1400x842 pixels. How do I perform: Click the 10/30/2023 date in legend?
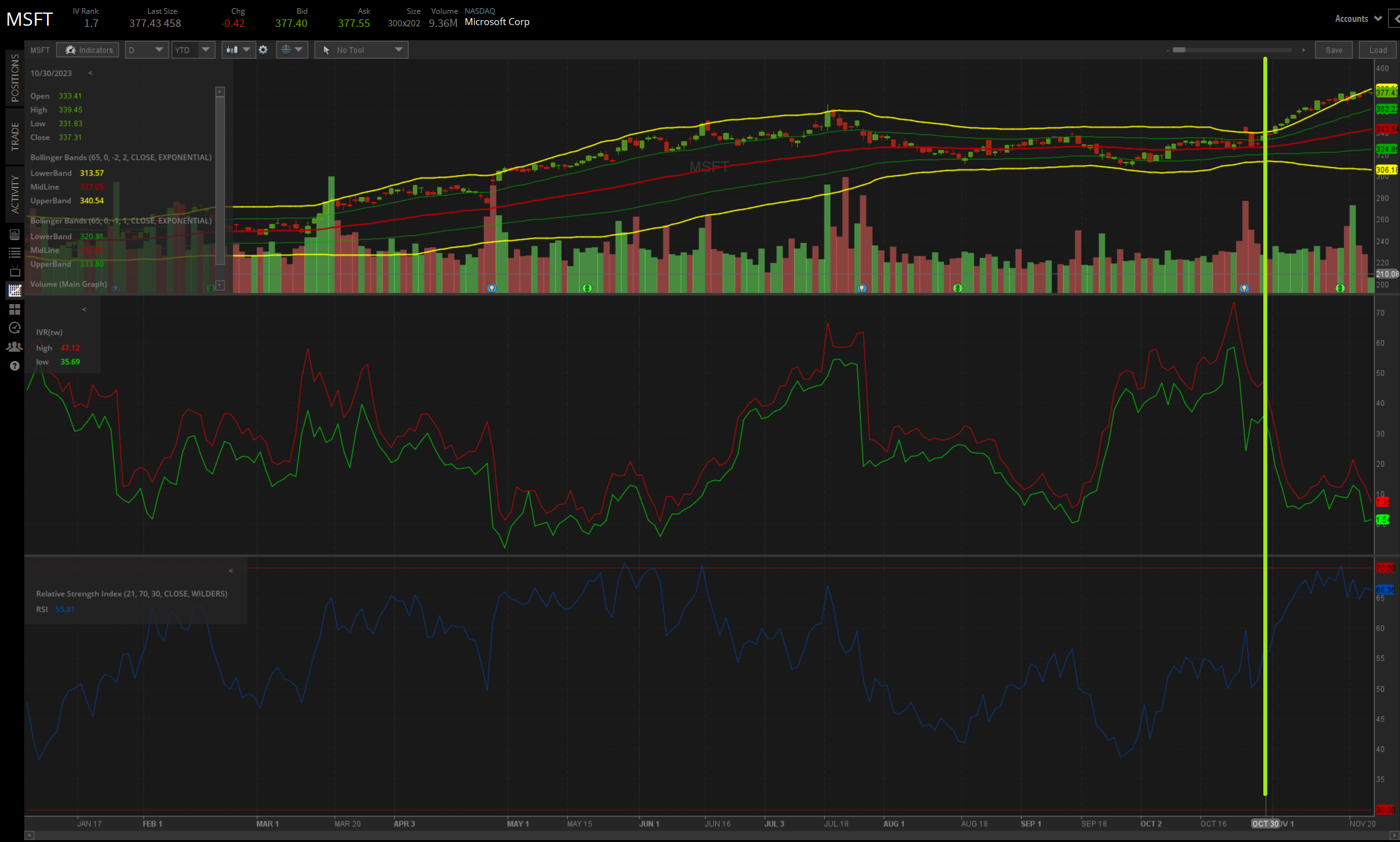pos(51,73)
